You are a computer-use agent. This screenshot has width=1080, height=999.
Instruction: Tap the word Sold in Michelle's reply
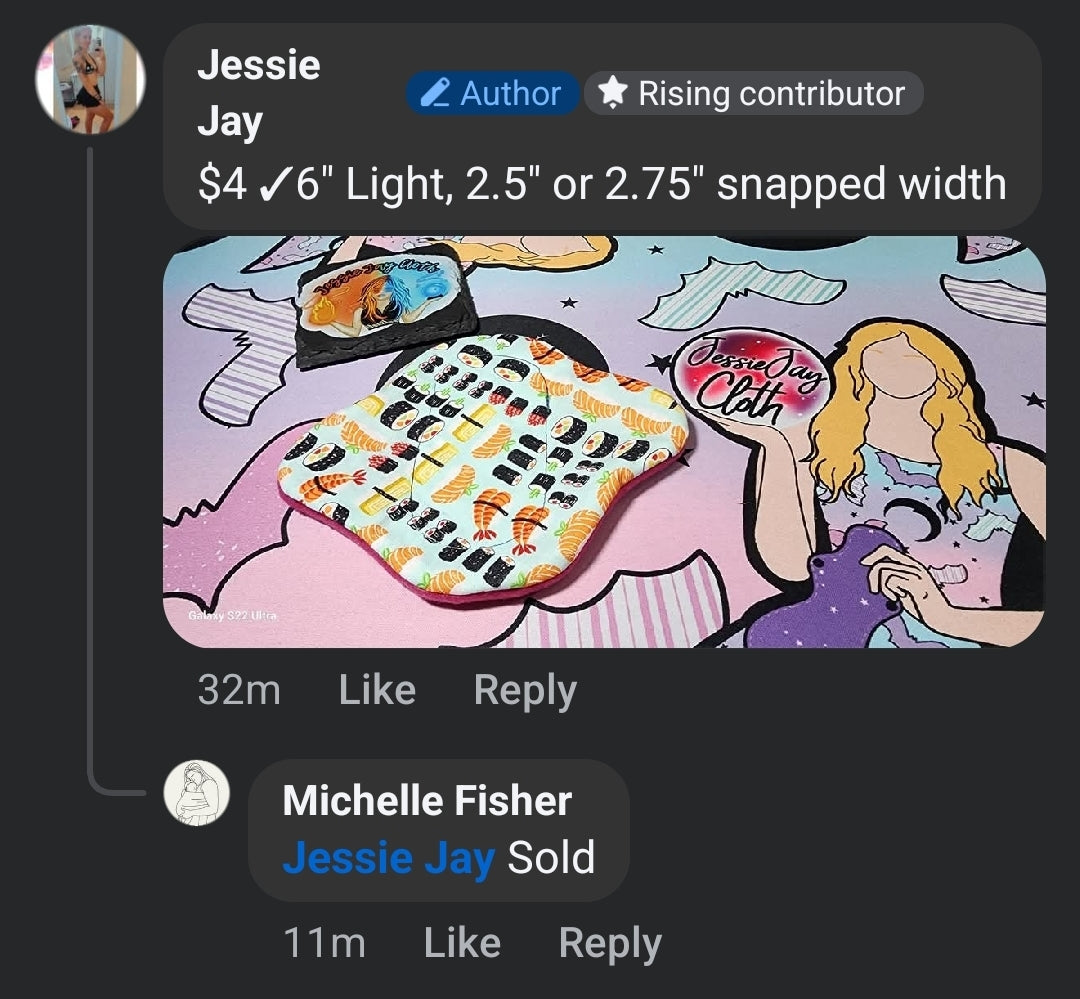click(551, 857)
